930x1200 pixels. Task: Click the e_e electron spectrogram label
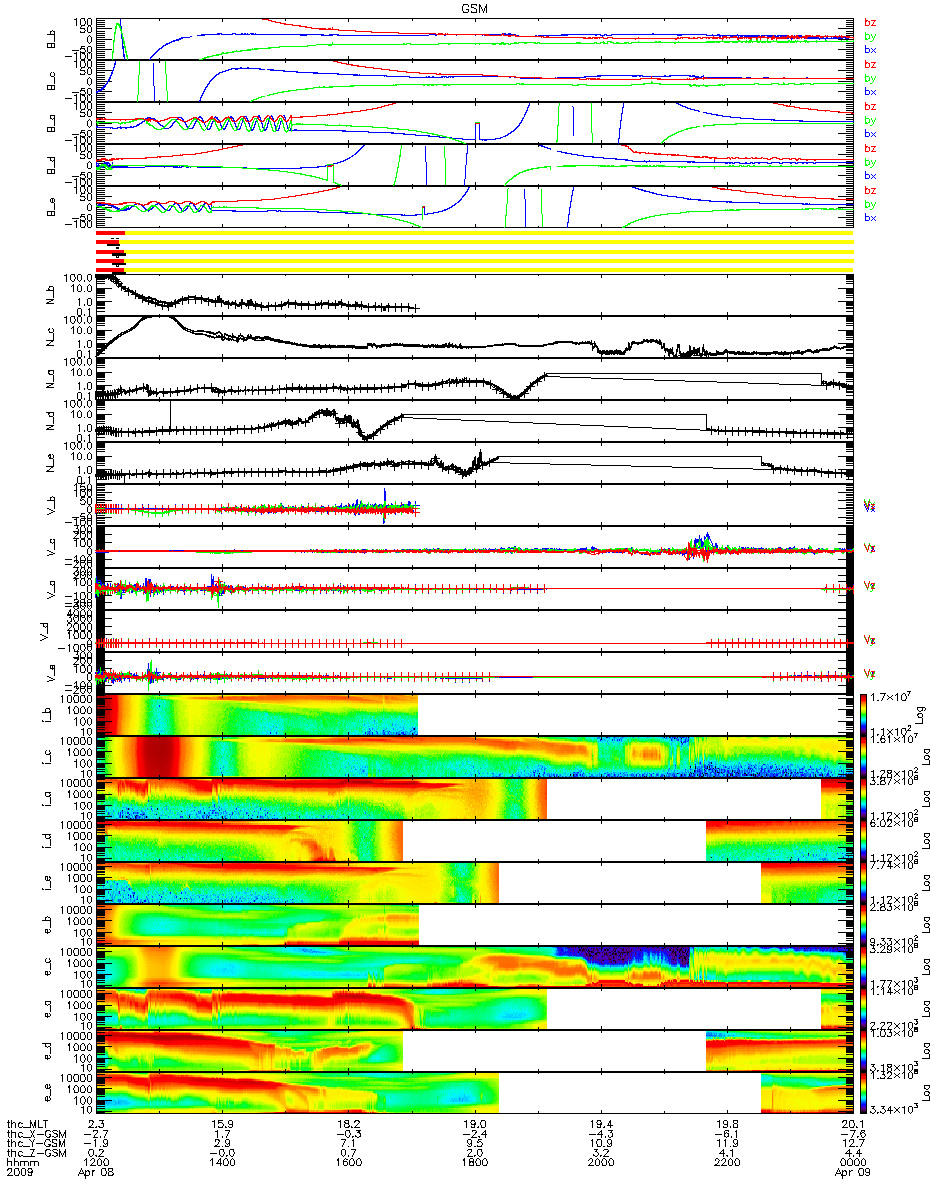pos(50,1091)
